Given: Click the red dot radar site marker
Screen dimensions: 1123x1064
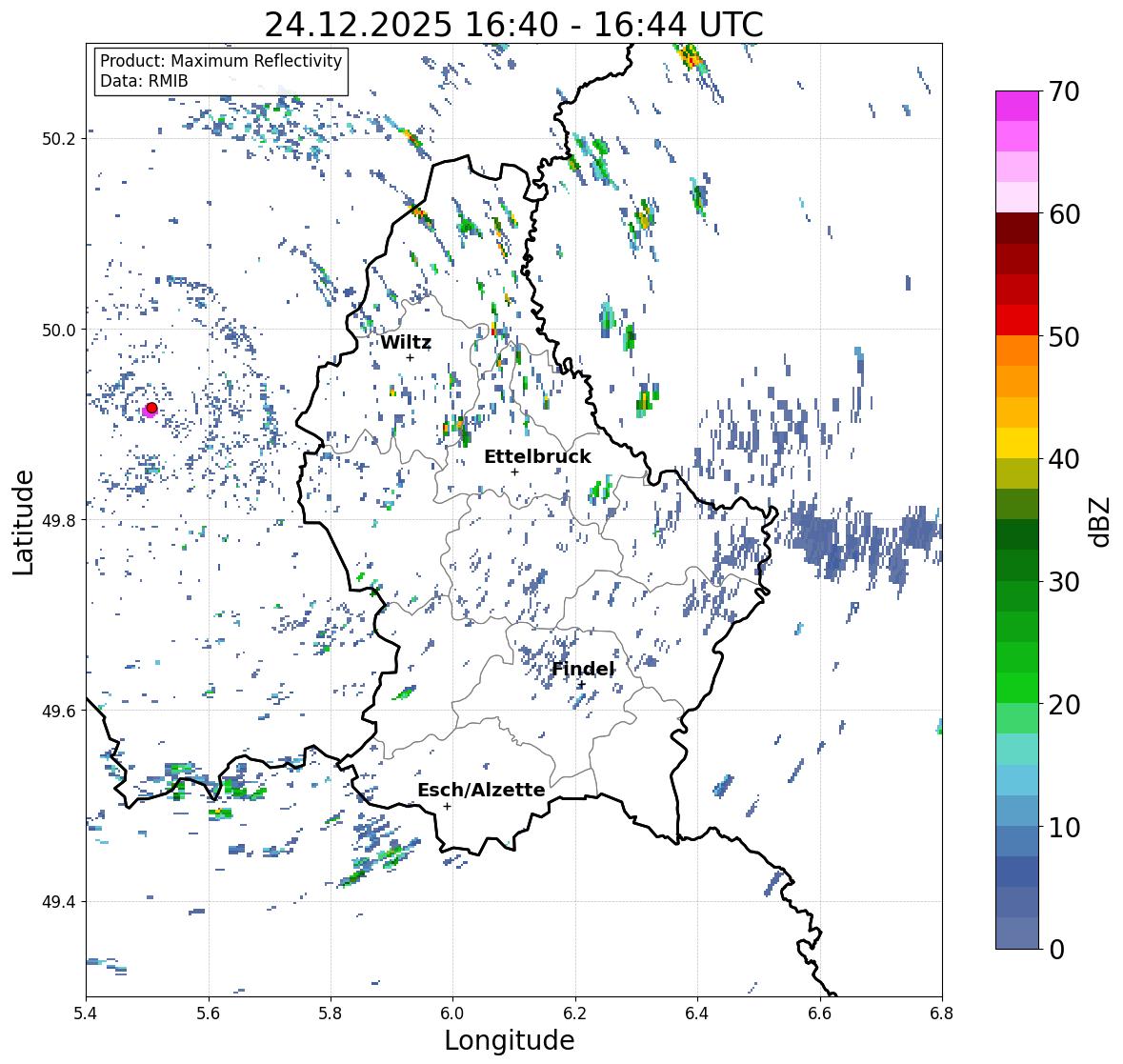Looking at the screenshot, I should pos(151,408).
